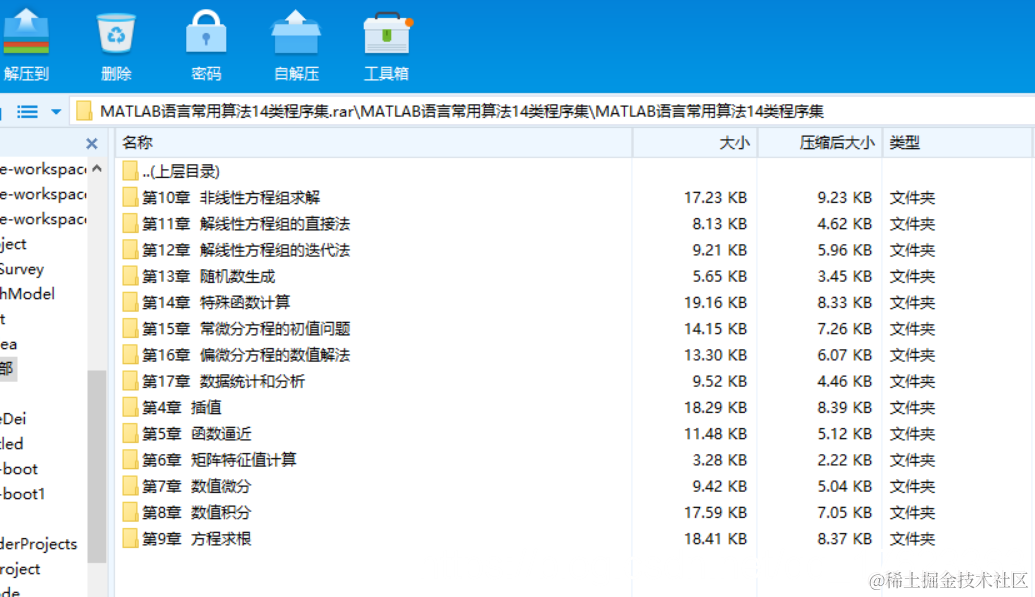Click the 17.23 KB size cell
Viewport: 1035px width, 597px height.
point(716,197)
